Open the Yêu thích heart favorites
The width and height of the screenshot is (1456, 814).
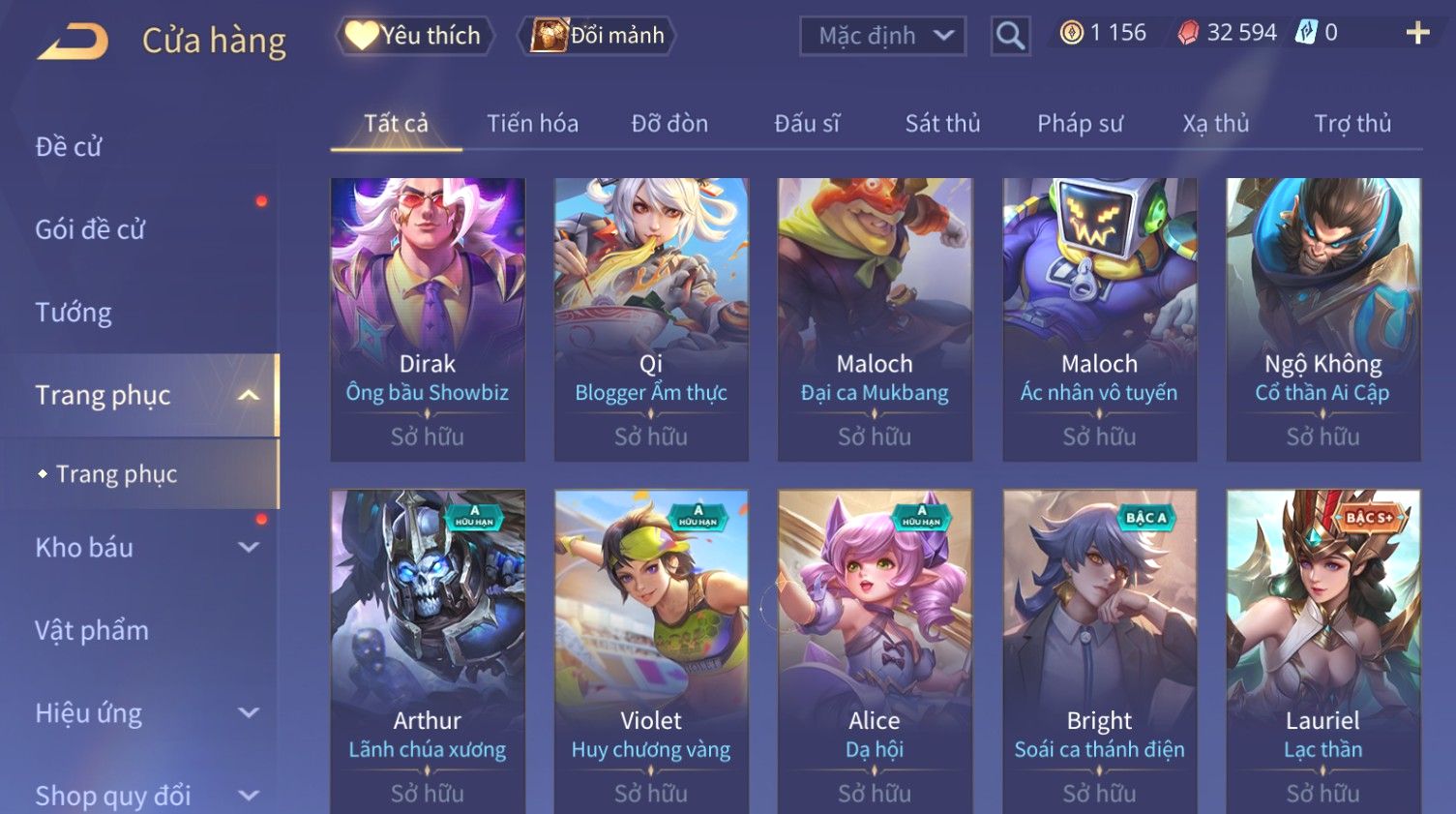(x=415, y=36)
